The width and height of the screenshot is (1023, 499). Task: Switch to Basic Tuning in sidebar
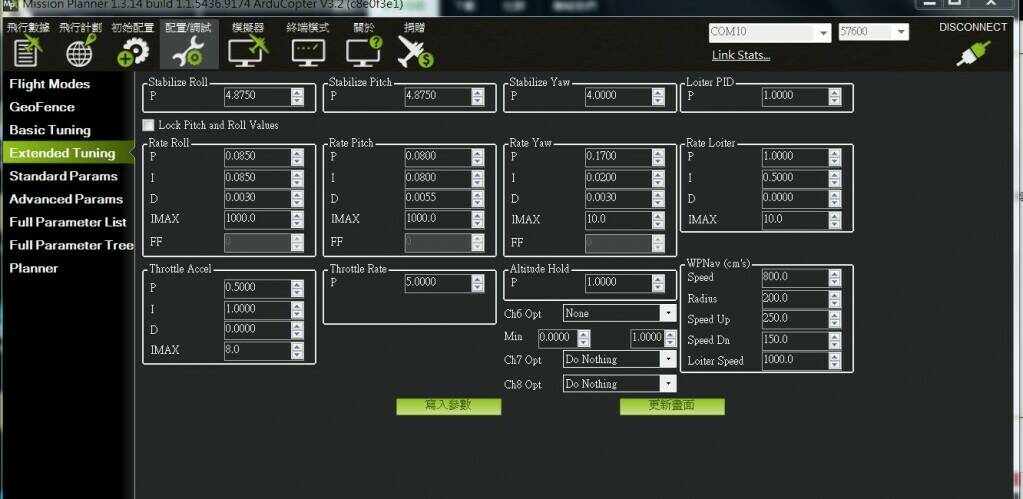pos(50,130)
